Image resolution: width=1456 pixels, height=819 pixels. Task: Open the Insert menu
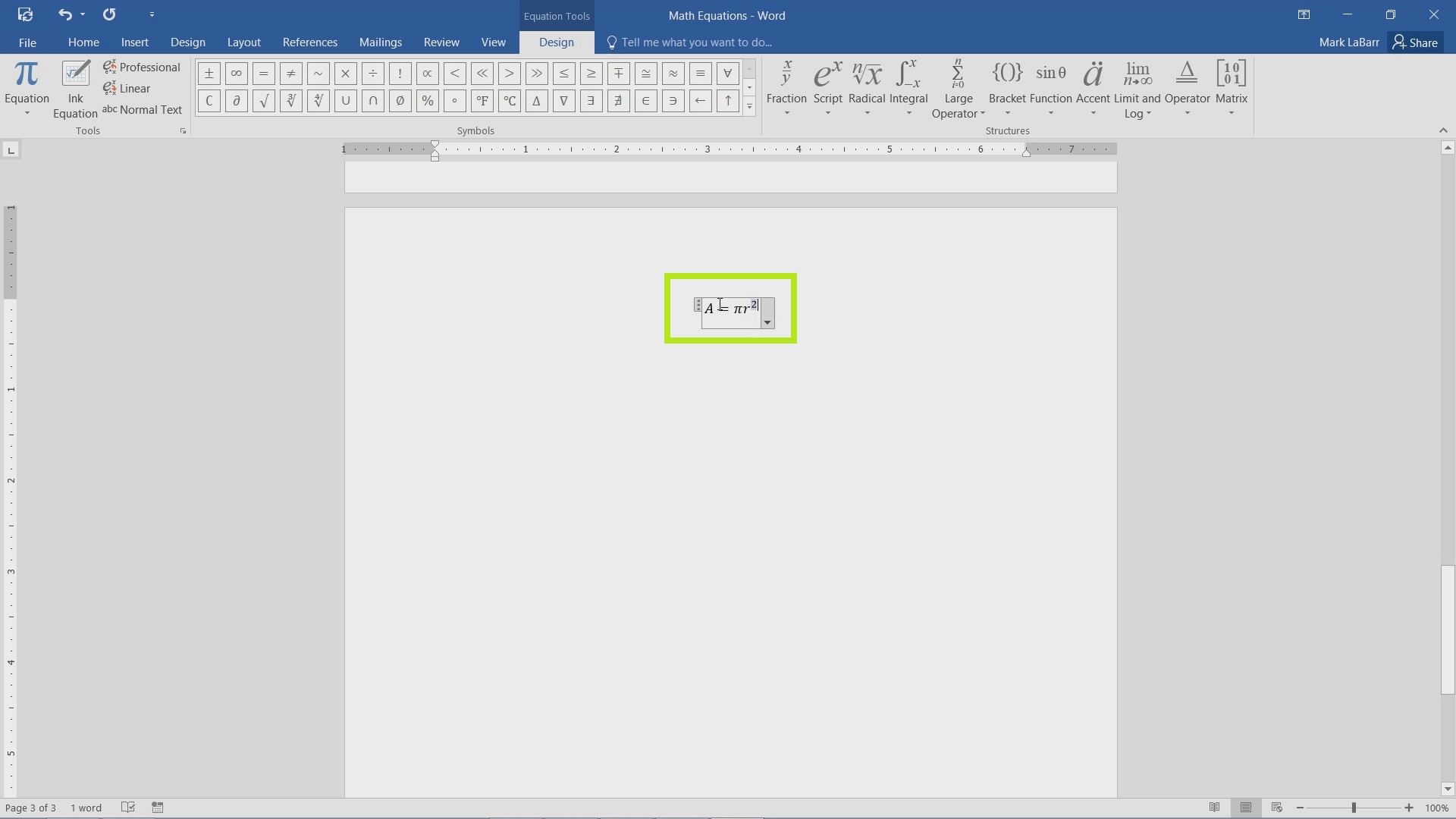click(135, 42)
